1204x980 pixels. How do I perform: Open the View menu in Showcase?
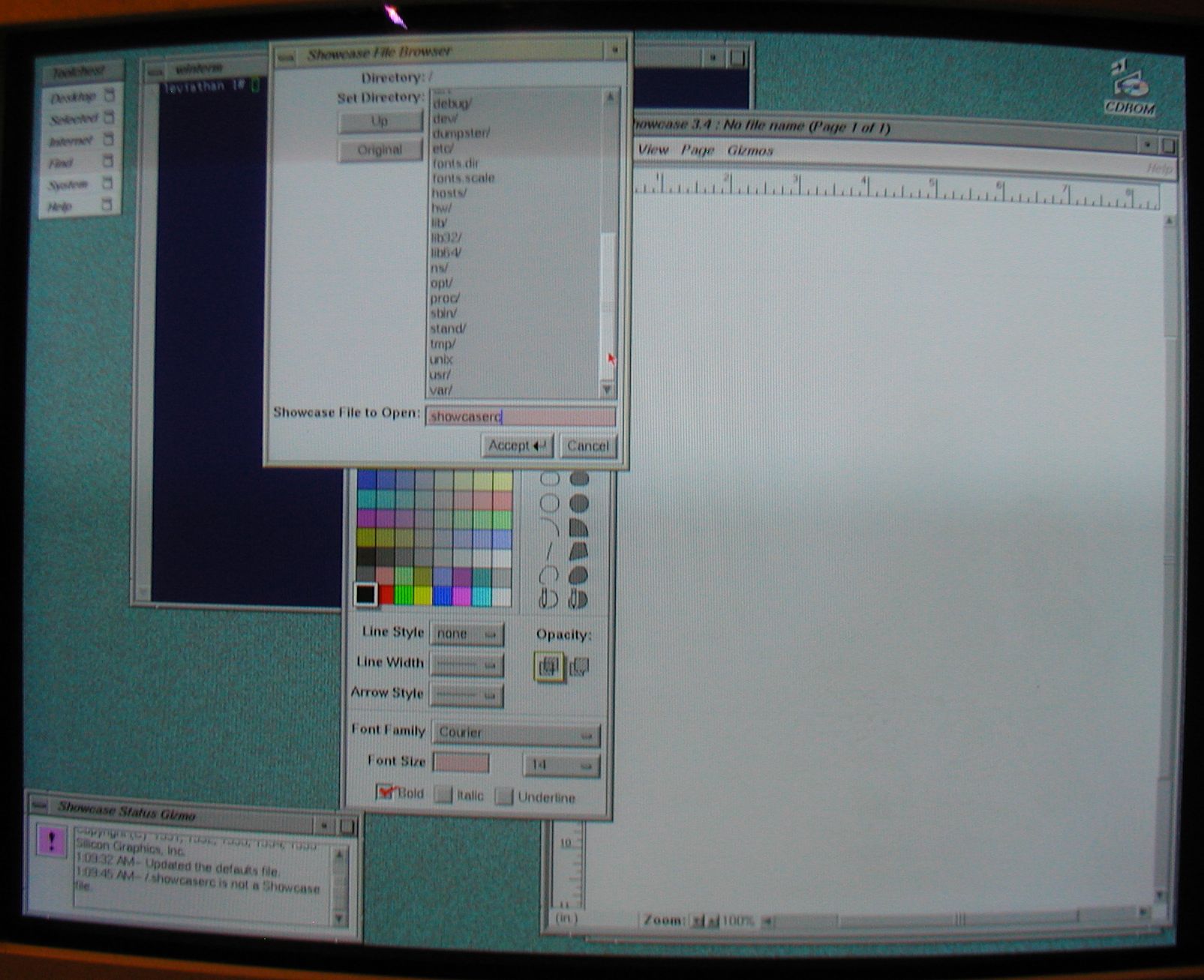point(653,149)
